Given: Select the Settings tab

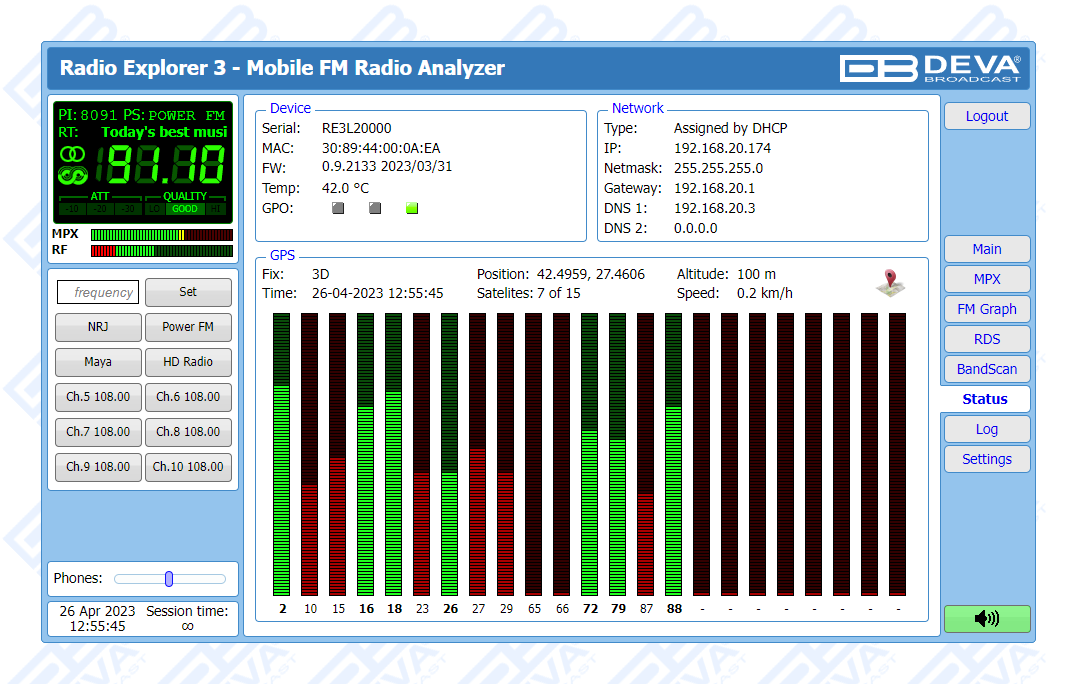Looking at the screenshot, I should (986, 459).
